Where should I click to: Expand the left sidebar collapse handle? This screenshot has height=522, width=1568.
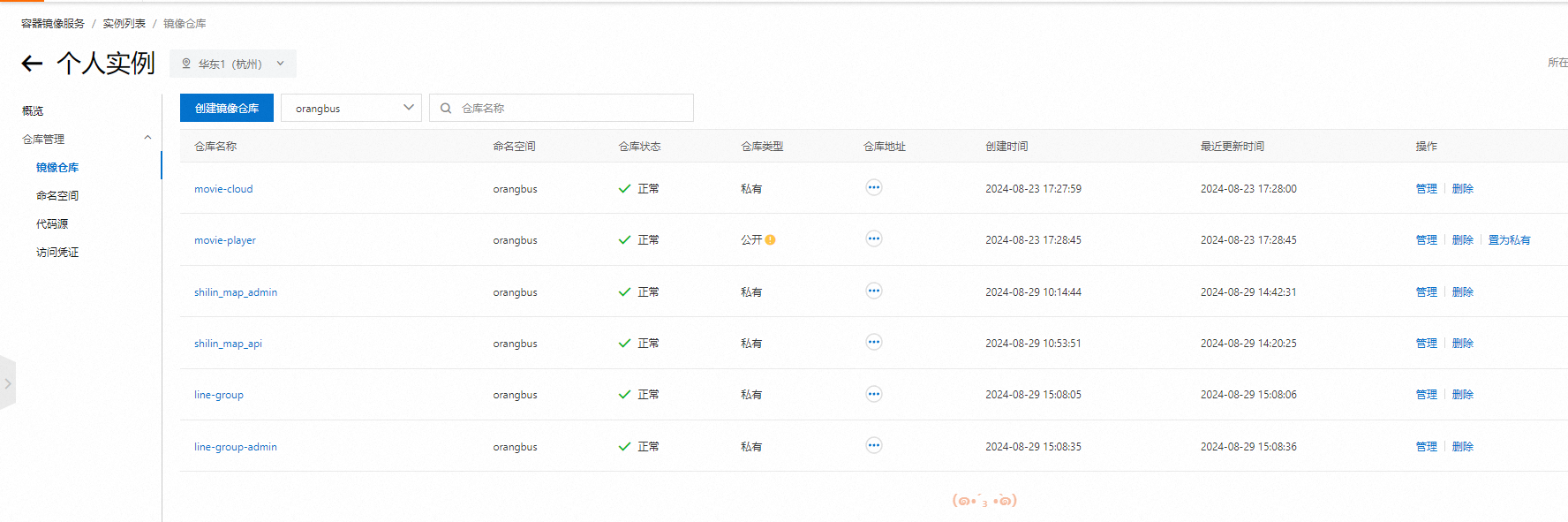click(x=8, y=383)
